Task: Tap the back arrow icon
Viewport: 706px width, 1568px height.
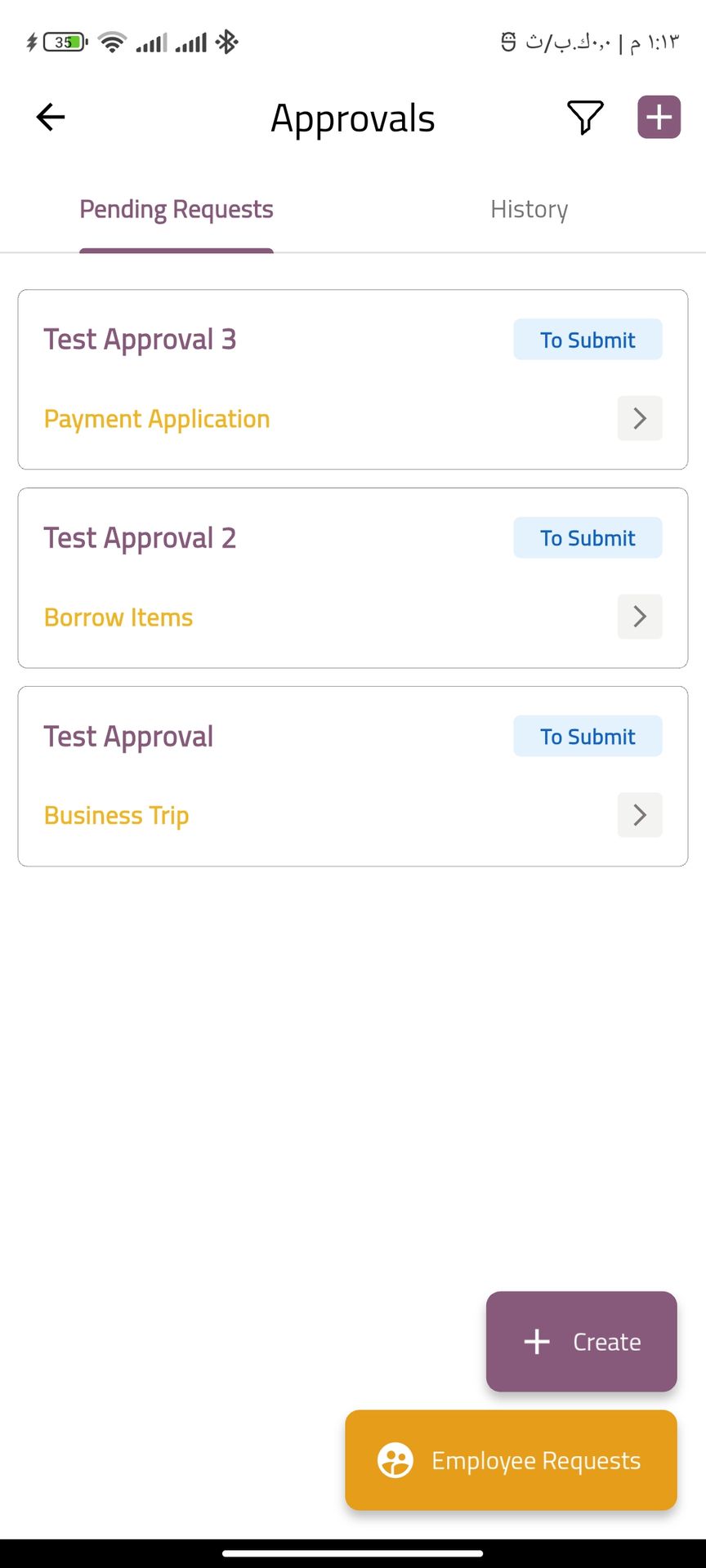Action: (51, 118)
